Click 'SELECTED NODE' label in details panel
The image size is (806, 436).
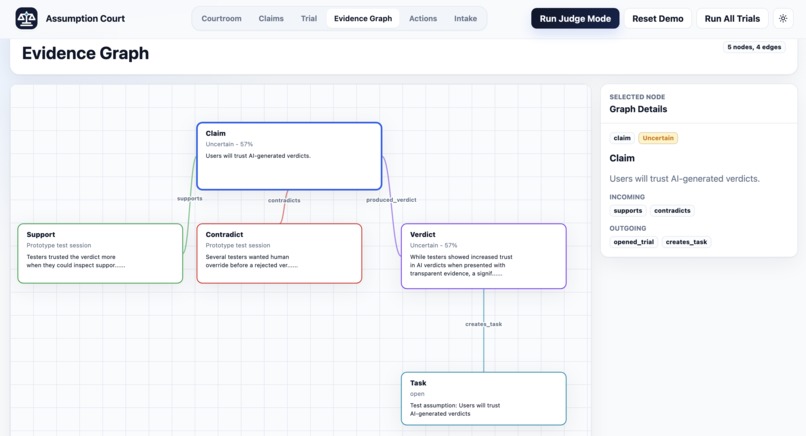click(637, 97)
